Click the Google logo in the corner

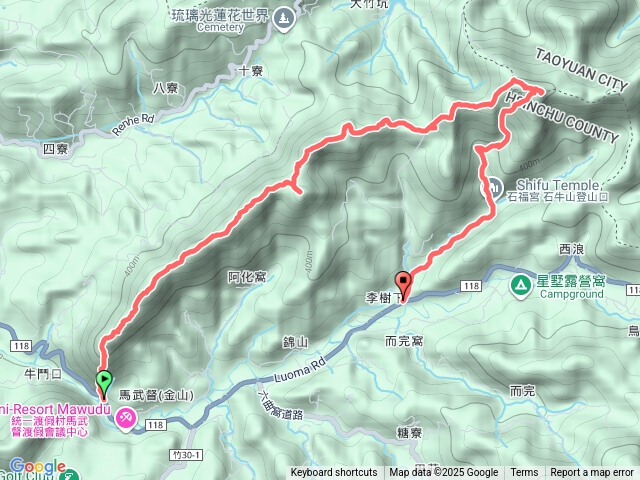(38, 467)
